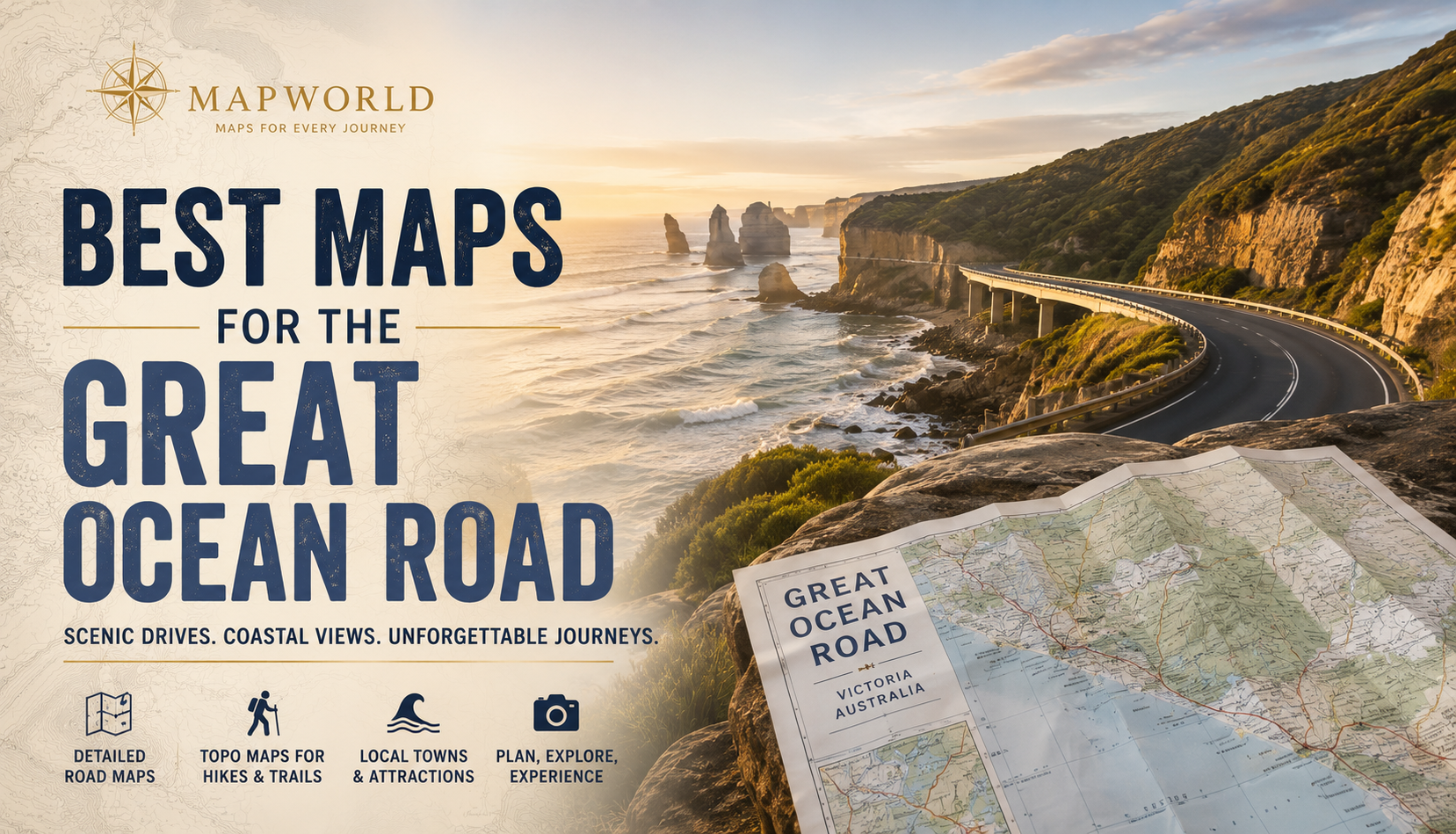Click 'Victoria Australia' text on paper map
The height and width of the screenshot is (834, 1456).
[x=879, y=695]
